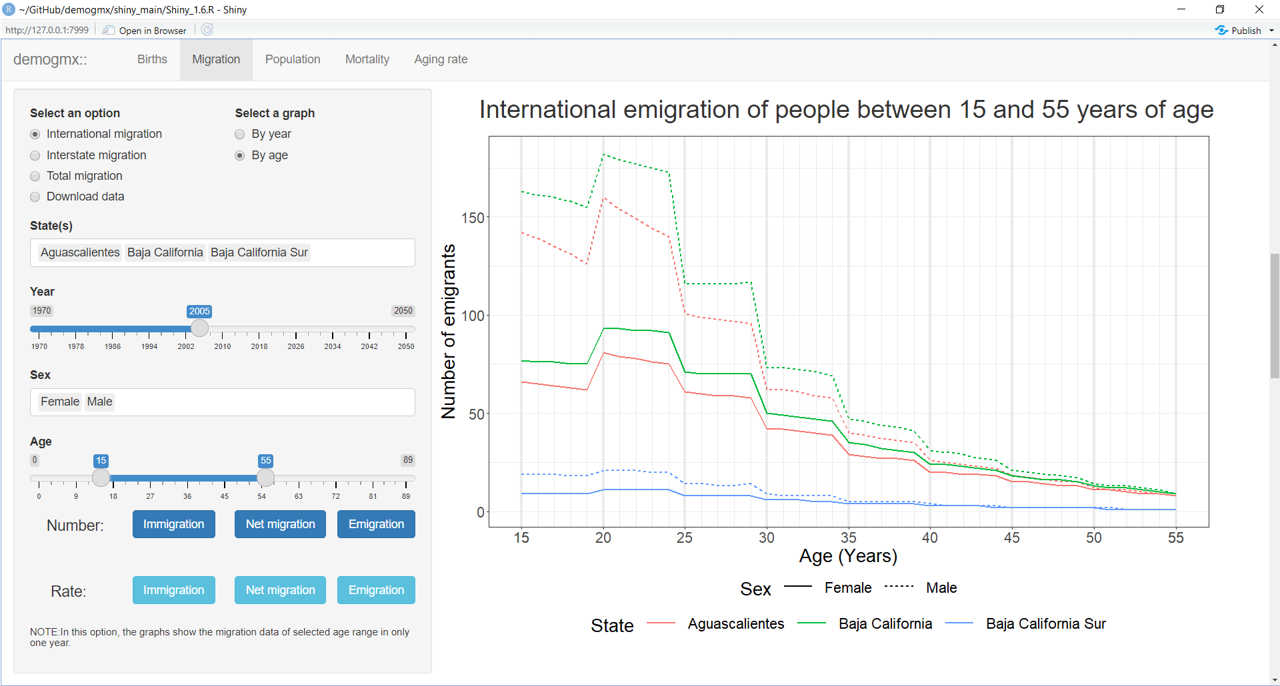
Task: Click the light blue Rate Net migration button
Action: click(x=280, y=590)
